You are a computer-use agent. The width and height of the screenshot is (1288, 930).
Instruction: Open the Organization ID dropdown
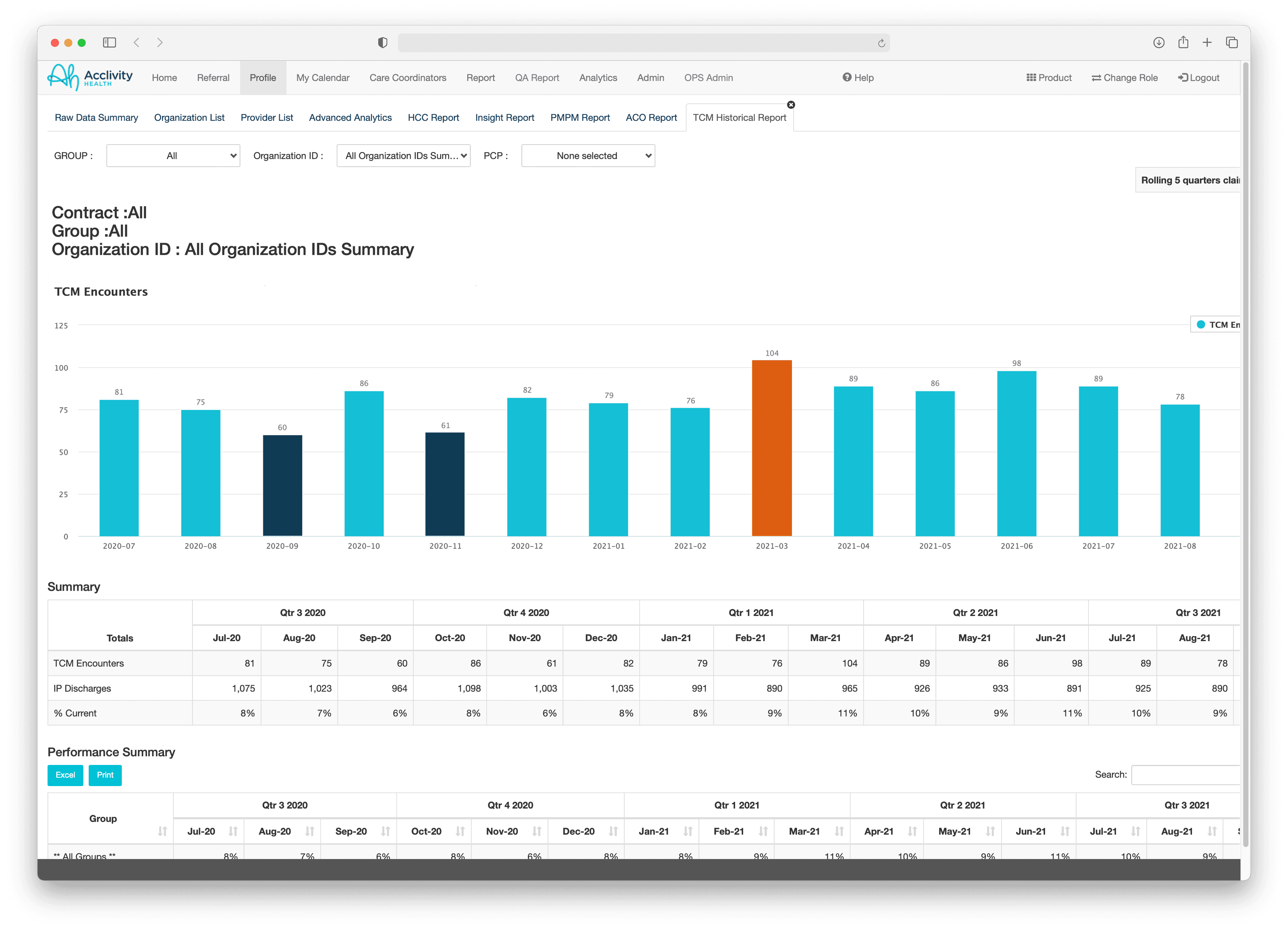pyautogui.click(x=404, y=155)
